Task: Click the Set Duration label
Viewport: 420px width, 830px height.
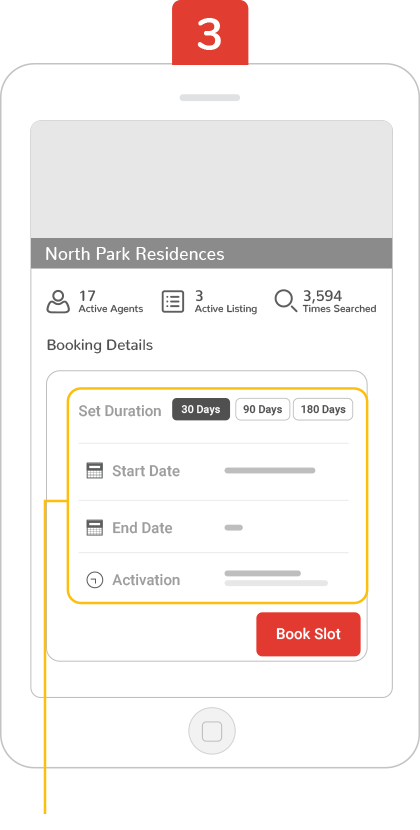Action: pyautogui.click(x=120, y=411)
